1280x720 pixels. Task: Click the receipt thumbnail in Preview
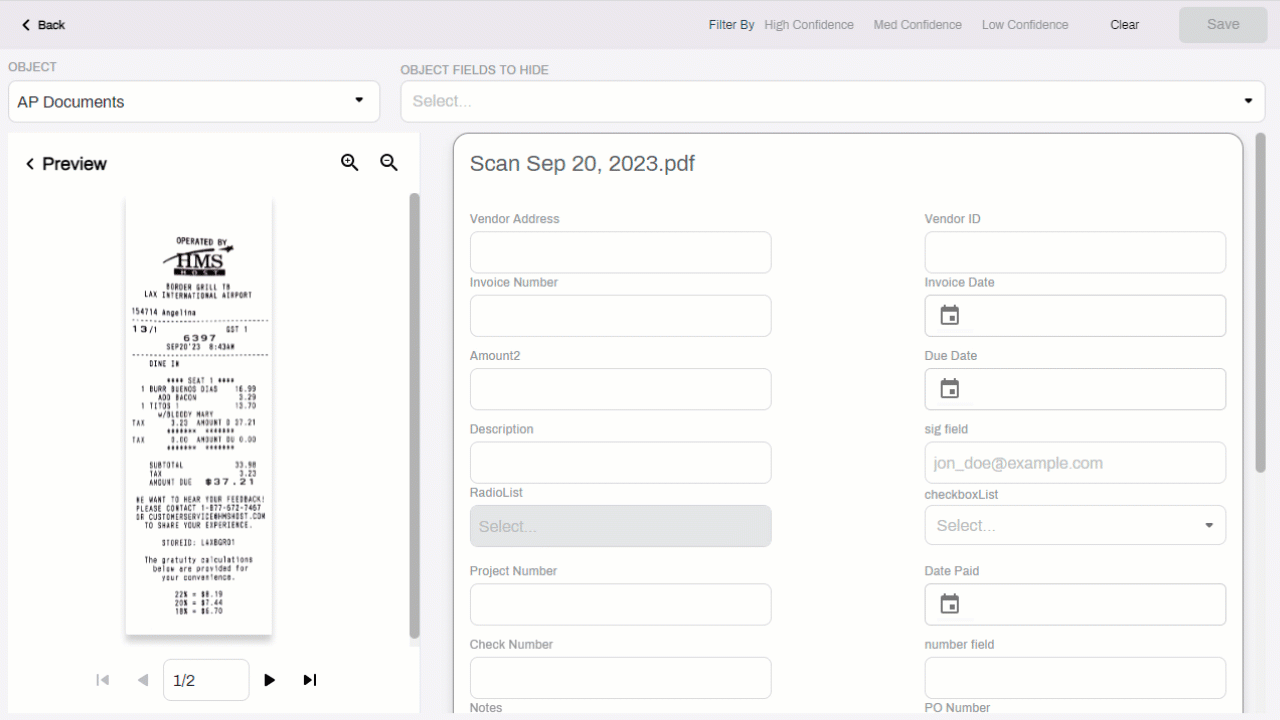pyautogui.click(x=199, y=414)
